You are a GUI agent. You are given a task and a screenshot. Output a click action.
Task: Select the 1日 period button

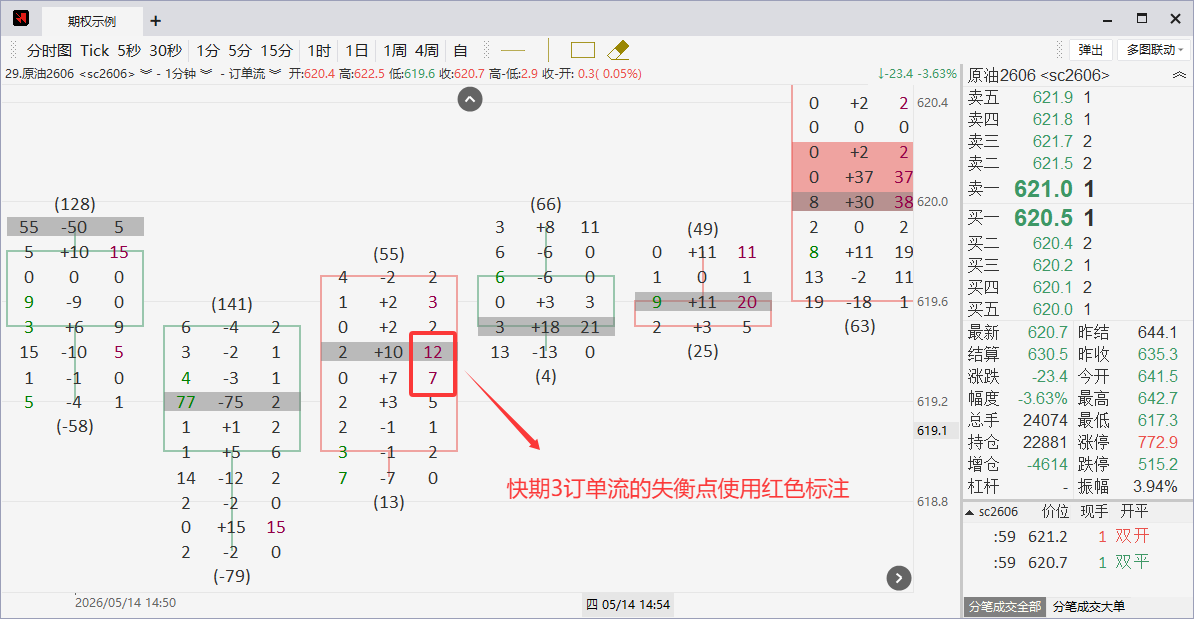[356, 50]
